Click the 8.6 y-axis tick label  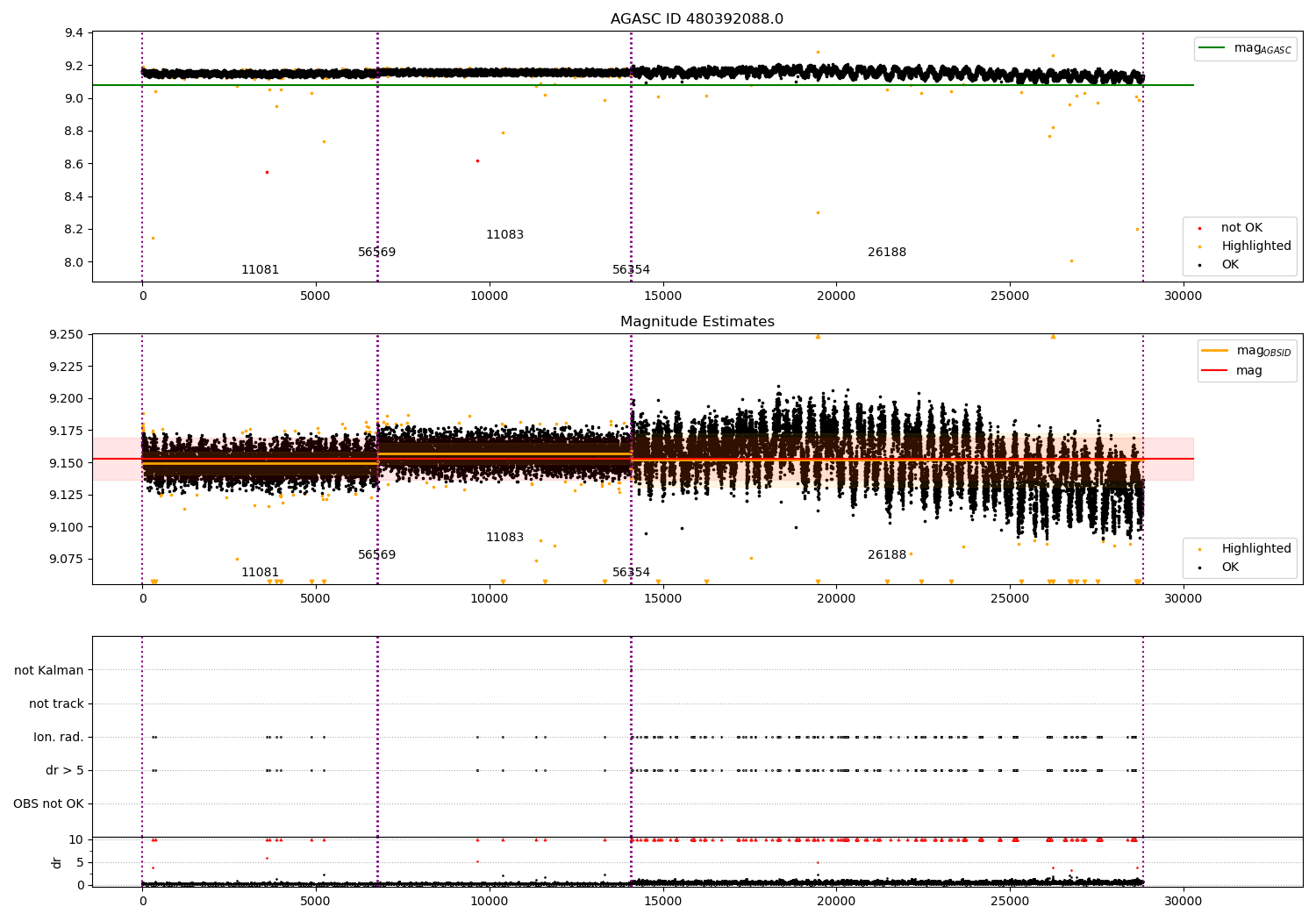pyautogui.click(x=75, y=164)
